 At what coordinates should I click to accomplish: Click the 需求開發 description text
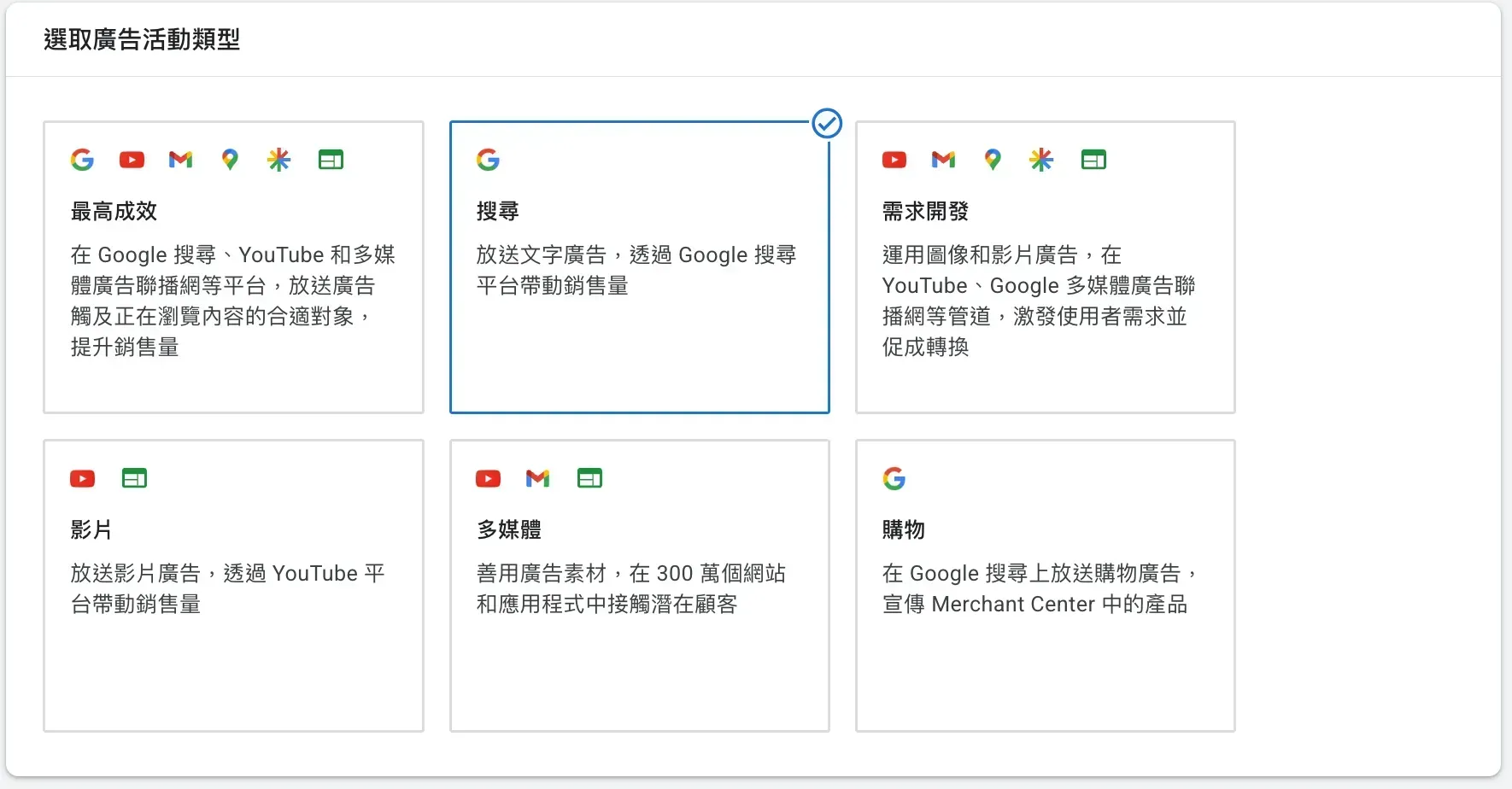1039,301
